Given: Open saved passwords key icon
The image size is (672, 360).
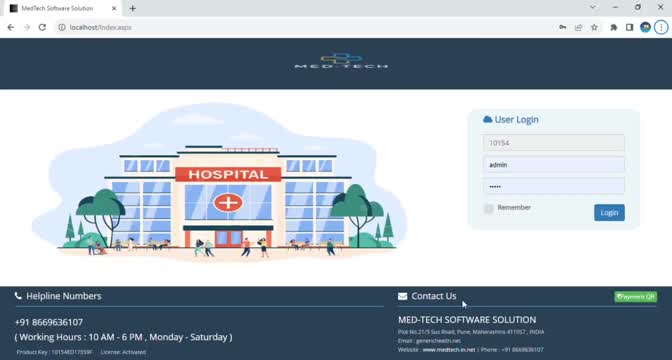Looking at the screenshot, I should [563, 27].
